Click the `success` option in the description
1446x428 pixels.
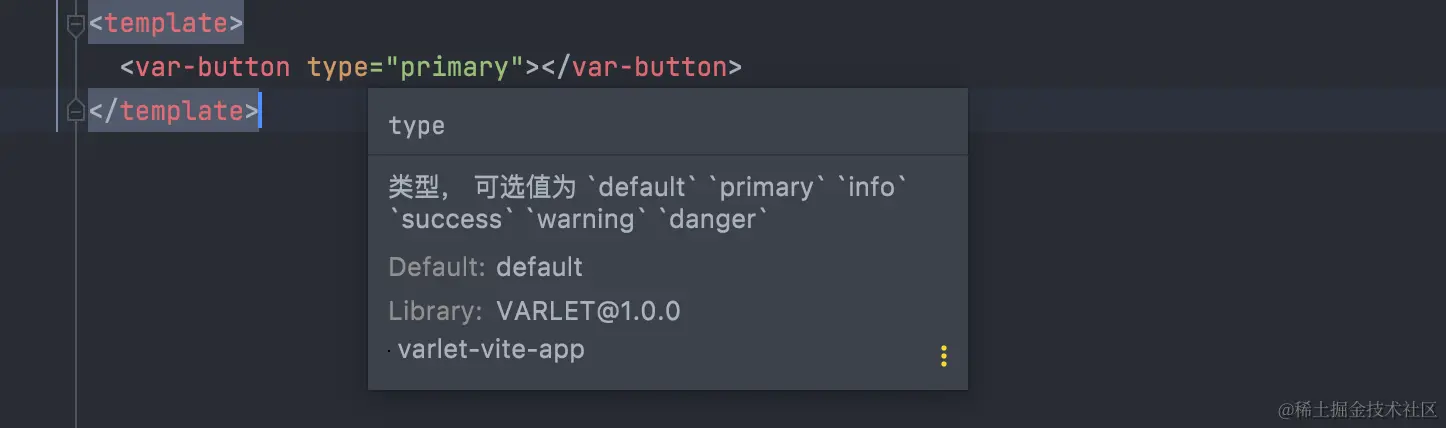pos(452,218)
